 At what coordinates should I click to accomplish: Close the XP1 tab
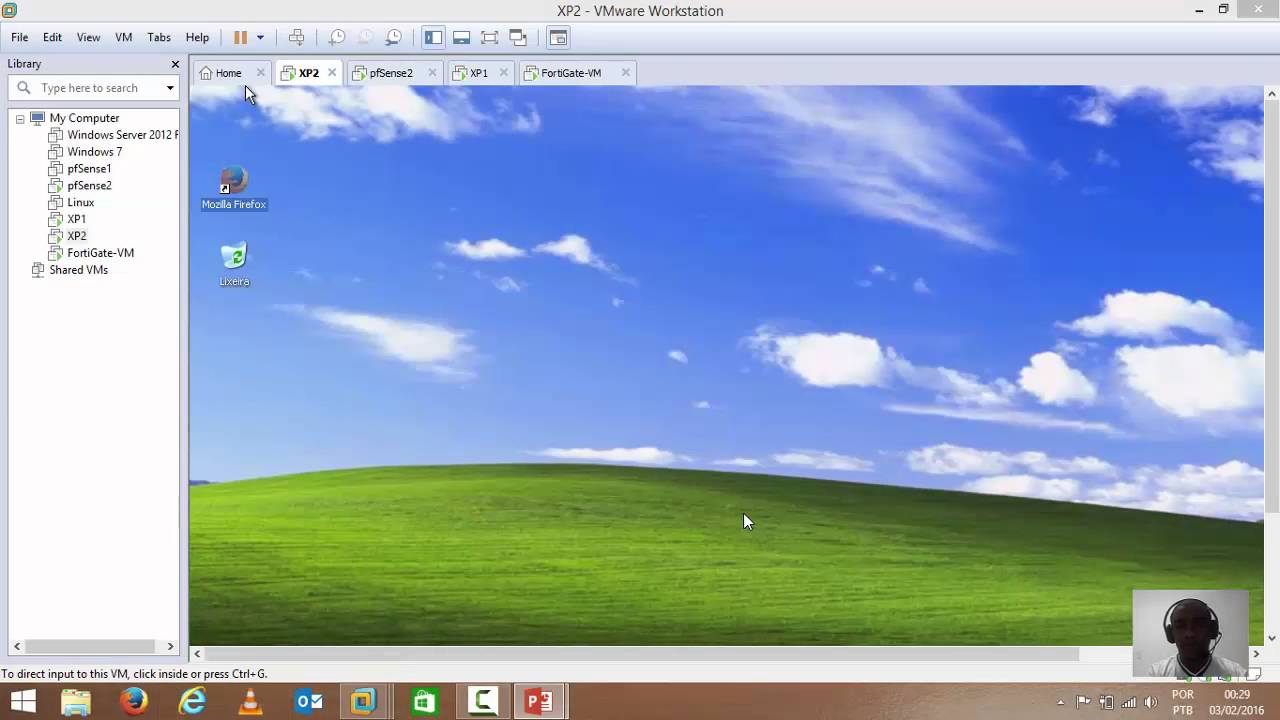[503, 72]
